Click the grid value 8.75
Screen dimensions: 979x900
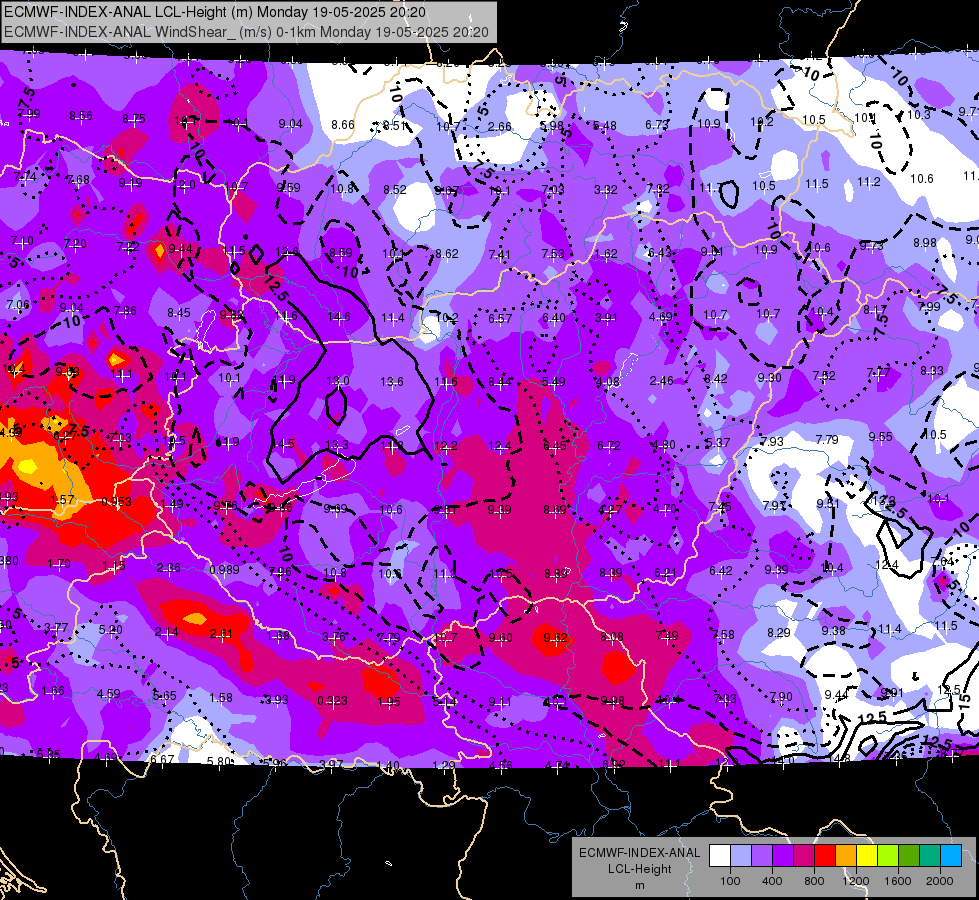click(134, 119)
